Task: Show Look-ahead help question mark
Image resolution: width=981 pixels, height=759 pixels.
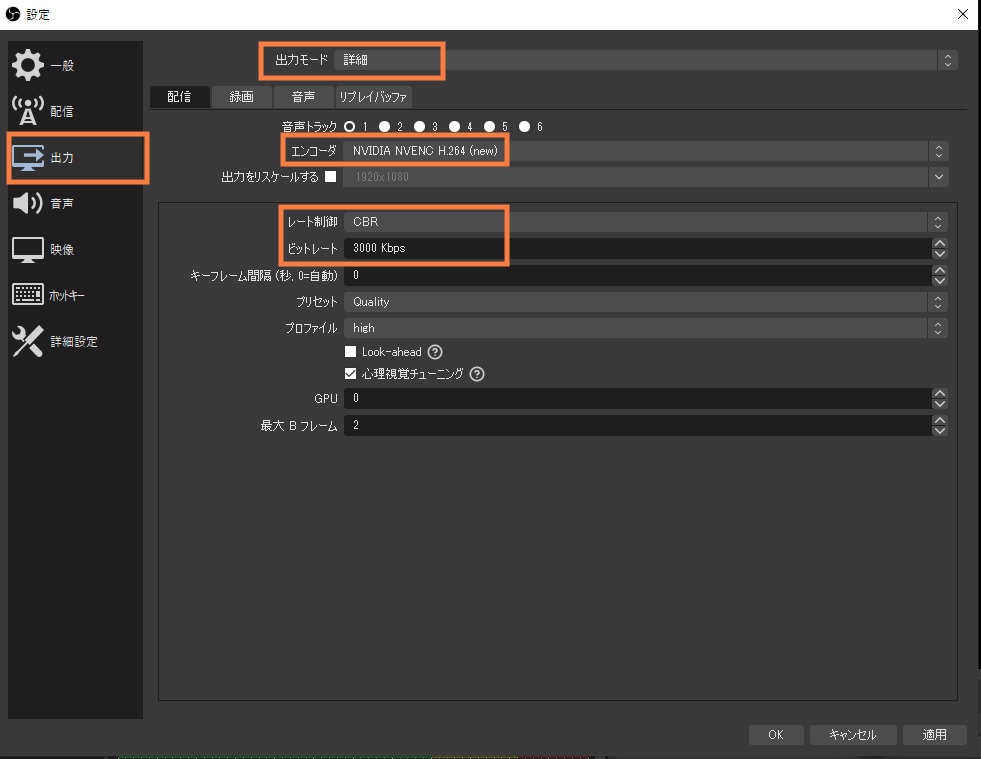Action: pyautogui.click(x=435, y=352)
